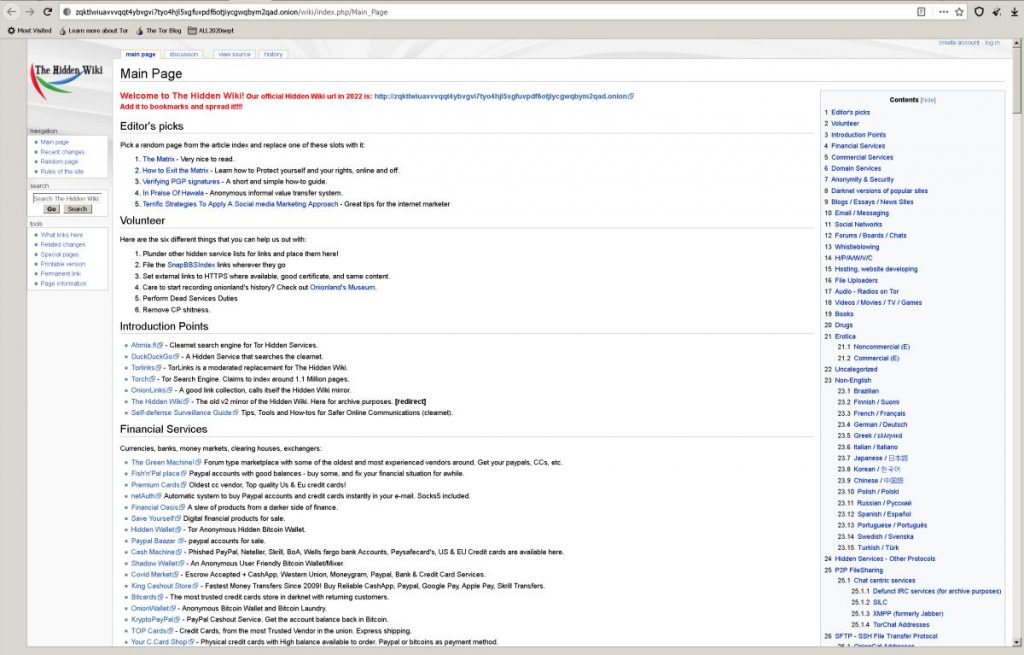Jump to Editor's picks in Contents
1024x655 pixels.
(850, 112)
